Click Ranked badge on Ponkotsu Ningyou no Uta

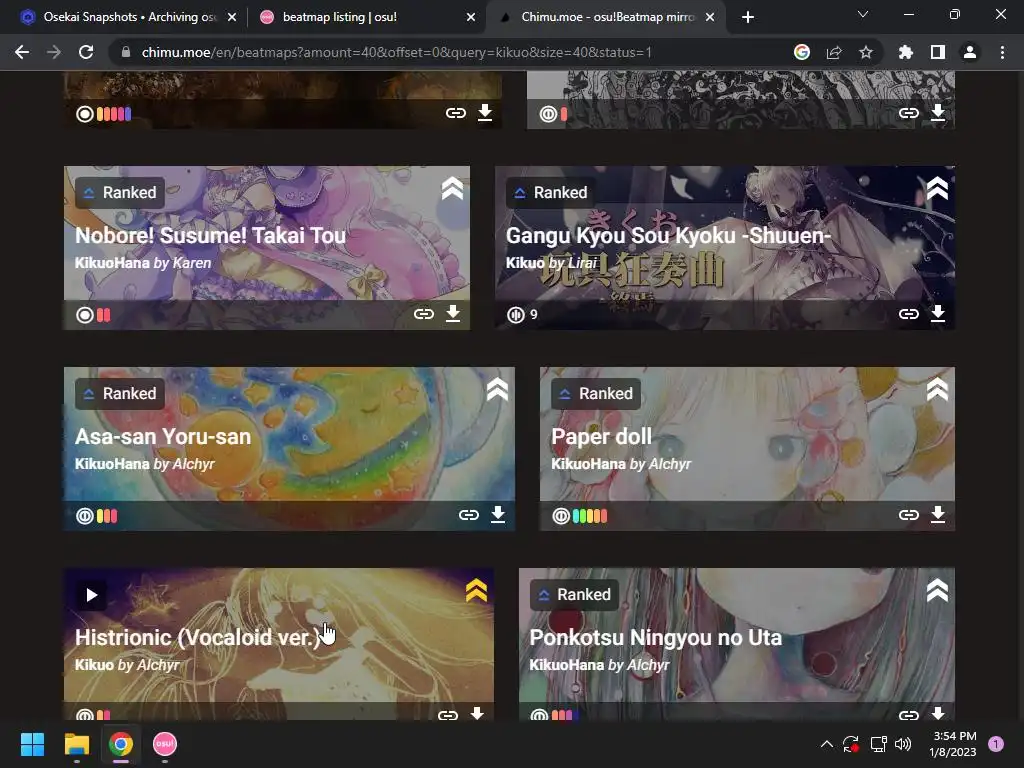click(x=574, y=595)
